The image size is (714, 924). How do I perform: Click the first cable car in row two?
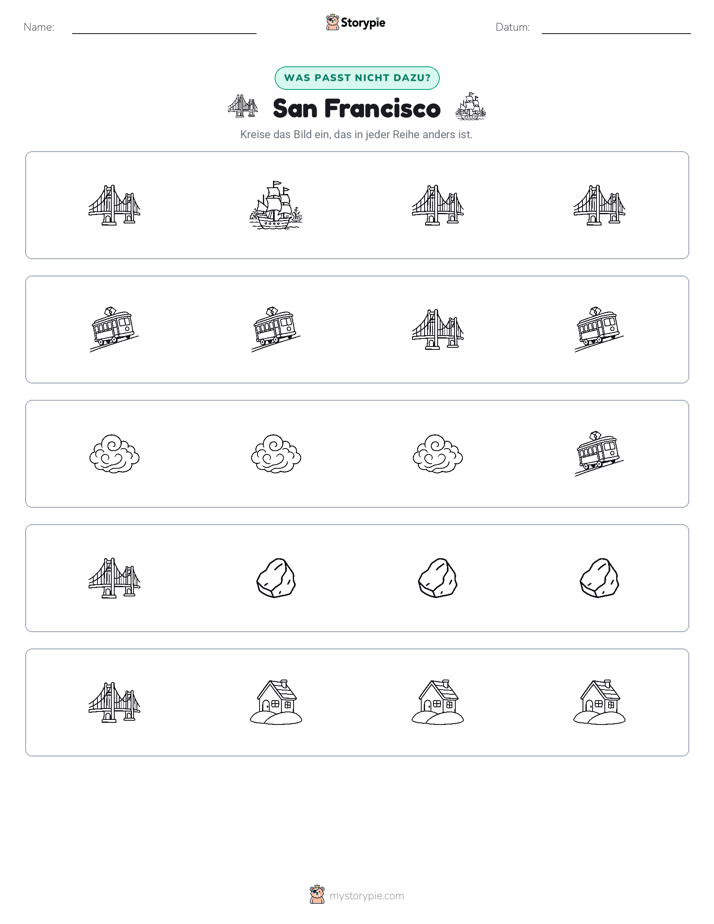click(x=114, y=329)
